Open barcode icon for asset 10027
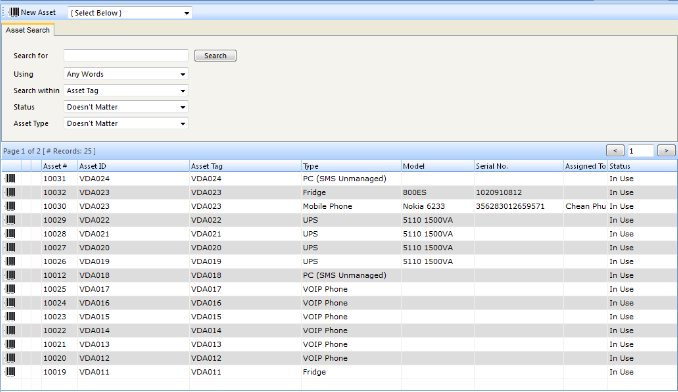Screen dimensions: 678x392 click(11, 248)
